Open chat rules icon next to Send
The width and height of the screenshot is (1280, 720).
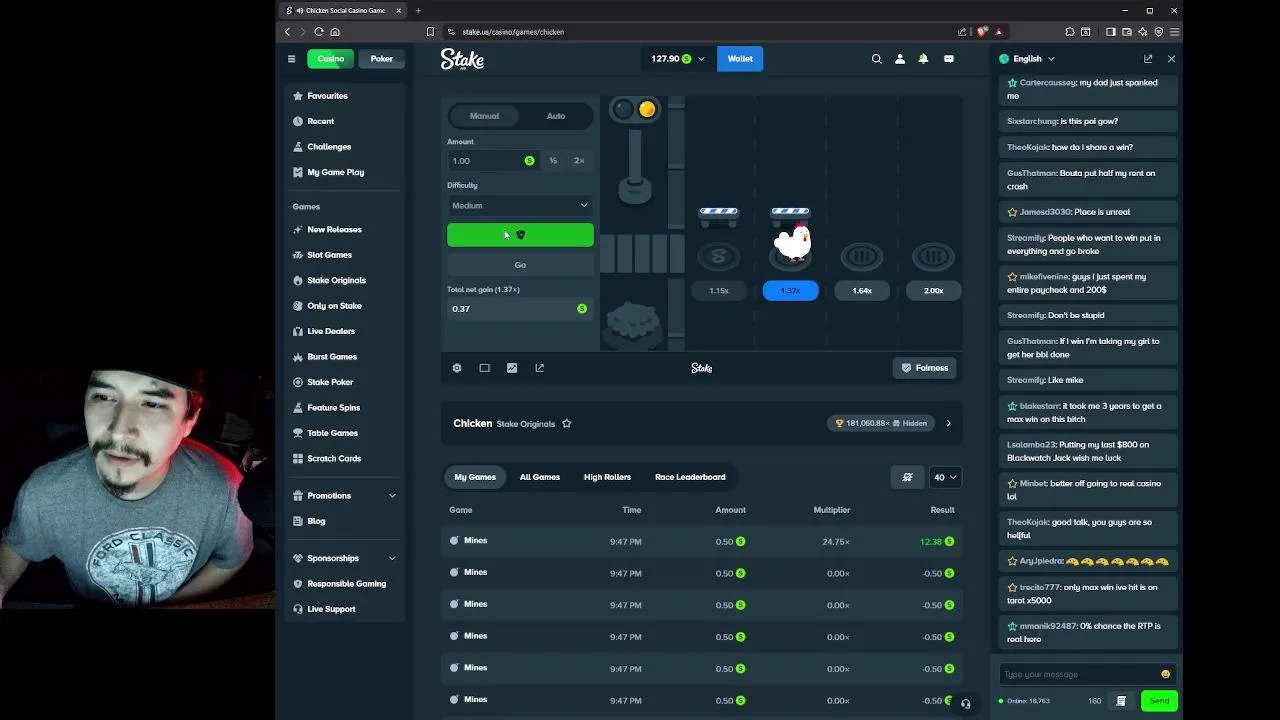coord(1121,701)
